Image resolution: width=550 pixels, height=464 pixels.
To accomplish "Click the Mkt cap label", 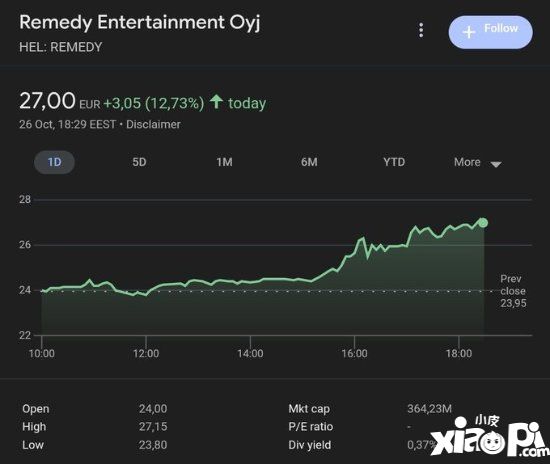I will pos(309,409).
